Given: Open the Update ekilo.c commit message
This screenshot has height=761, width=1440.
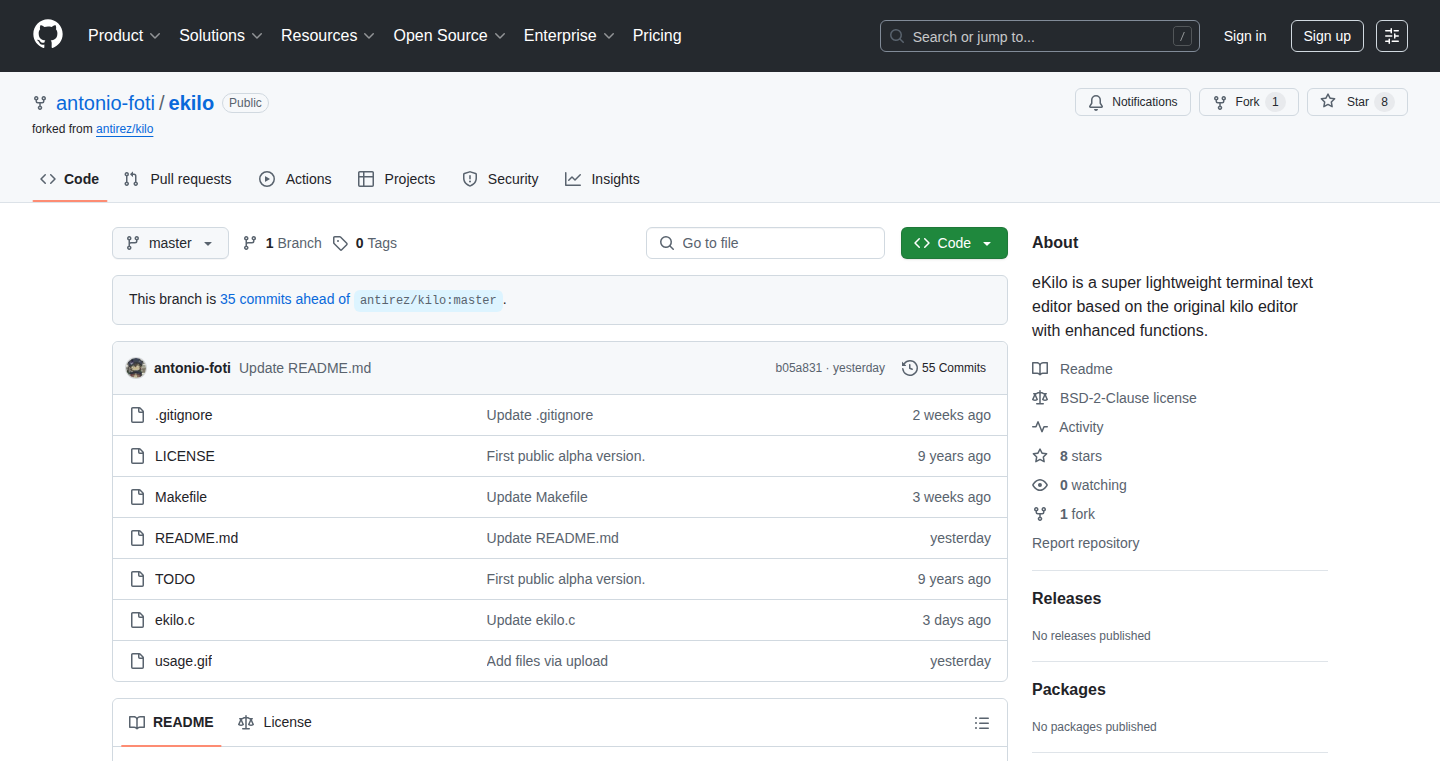Looking at the screenshot, I should (531, 620).
